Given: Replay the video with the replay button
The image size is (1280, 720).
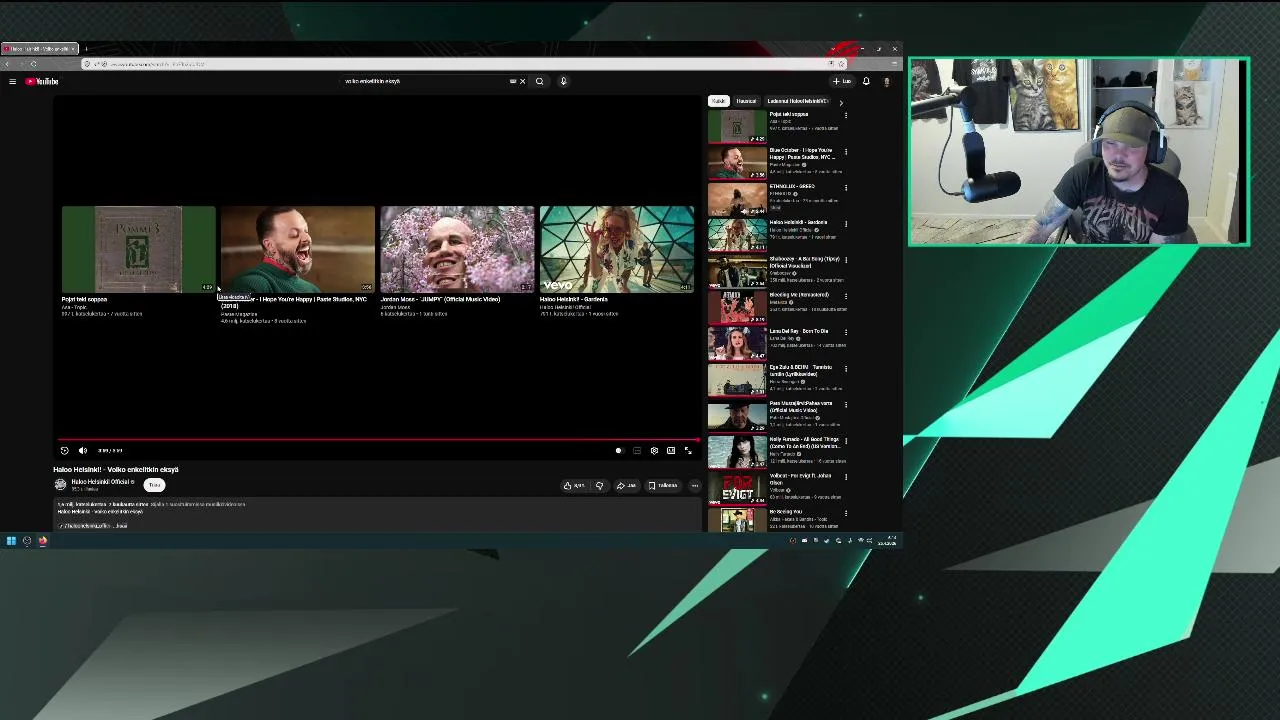Looking at the screenshot, I should click(65, 451).
